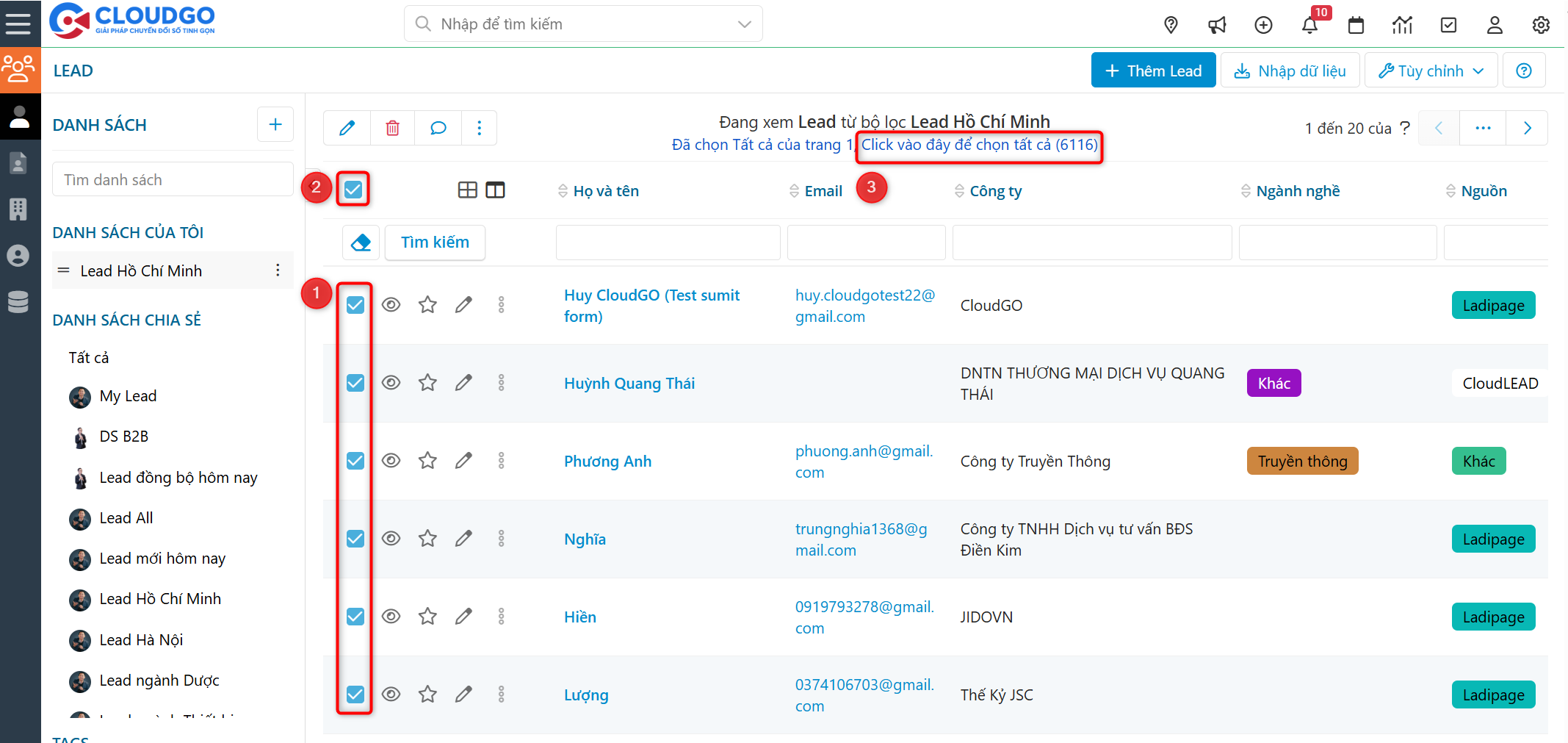The width and height of the screenshot is (1568, 743).
Task: Click the red trash delete icon
Action: click(x=393, y=128)
